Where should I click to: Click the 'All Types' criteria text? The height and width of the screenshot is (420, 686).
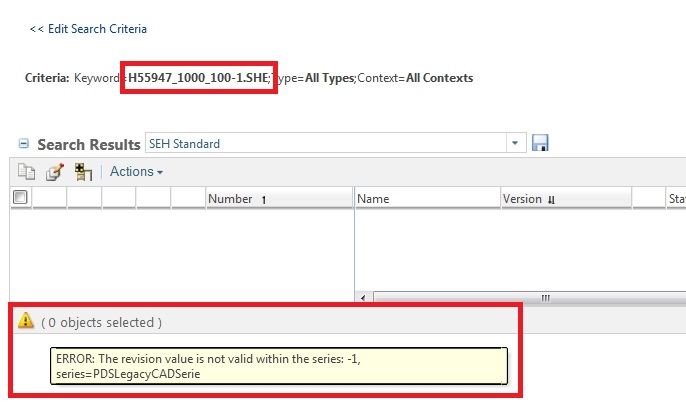tap(329, 78)
